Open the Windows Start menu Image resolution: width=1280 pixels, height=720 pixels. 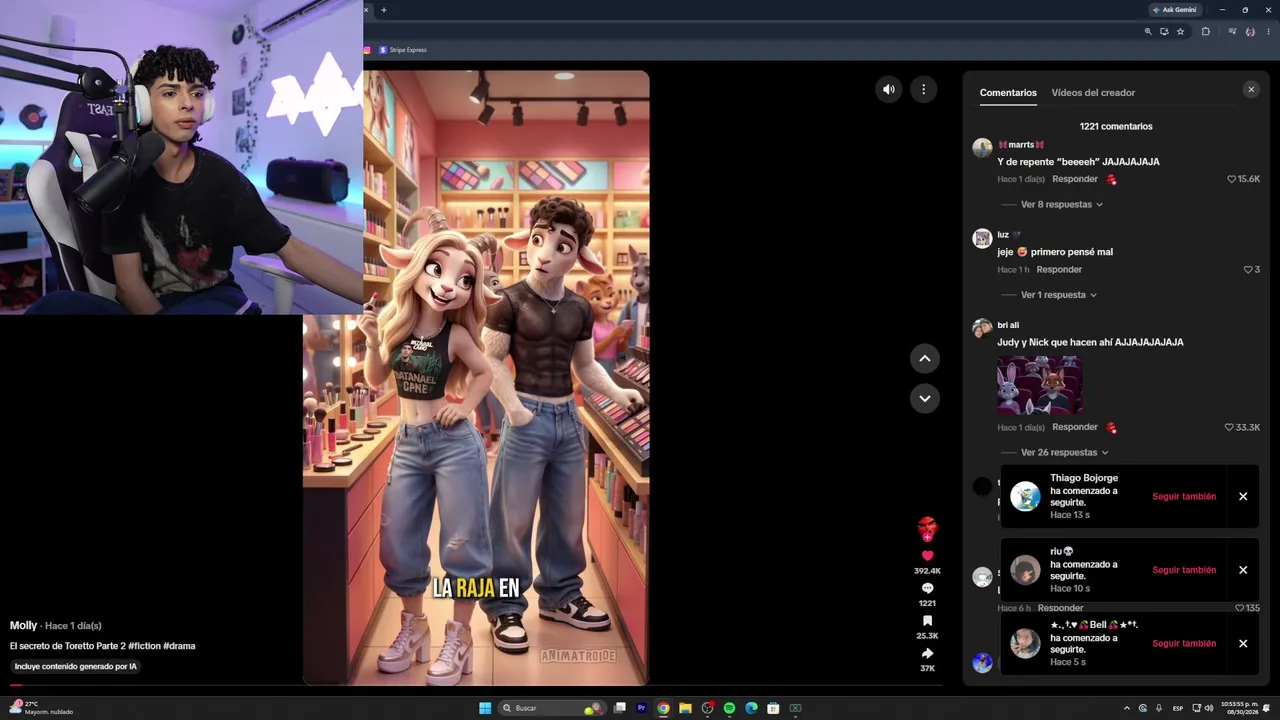pyautogui.click(x=485, y=708)
